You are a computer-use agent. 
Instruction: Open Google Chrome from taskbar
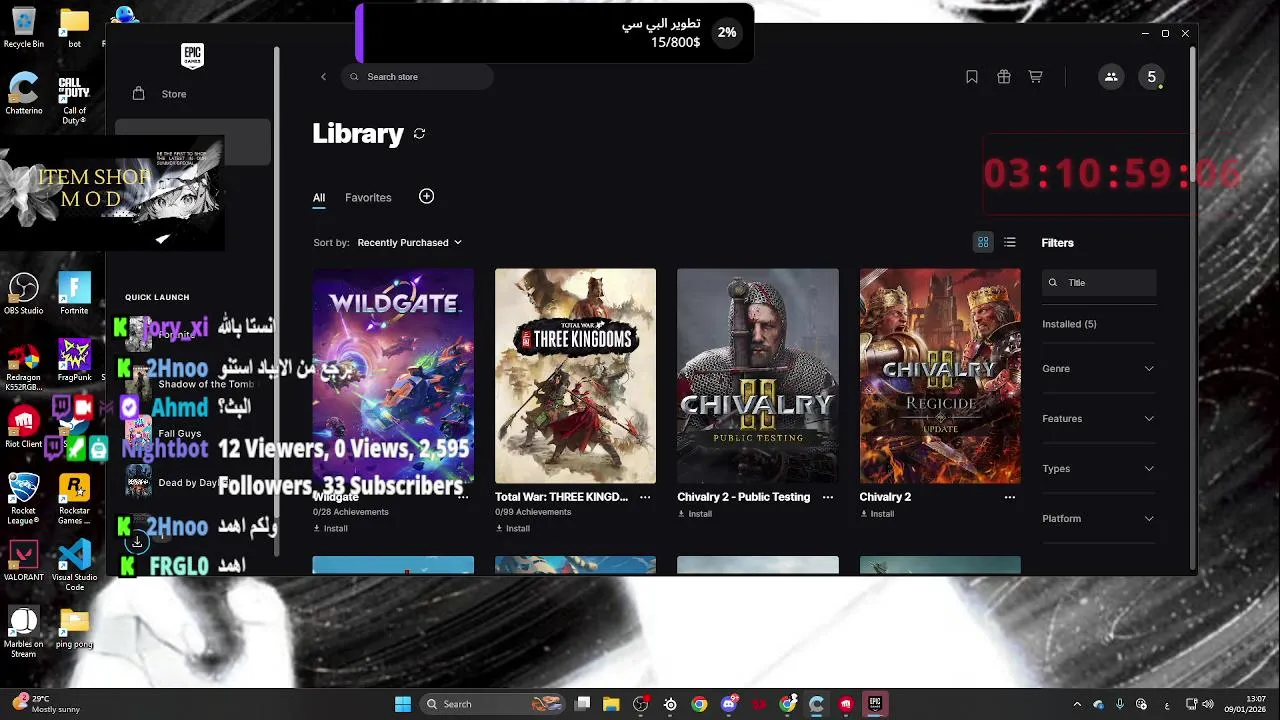coord(699,704)
